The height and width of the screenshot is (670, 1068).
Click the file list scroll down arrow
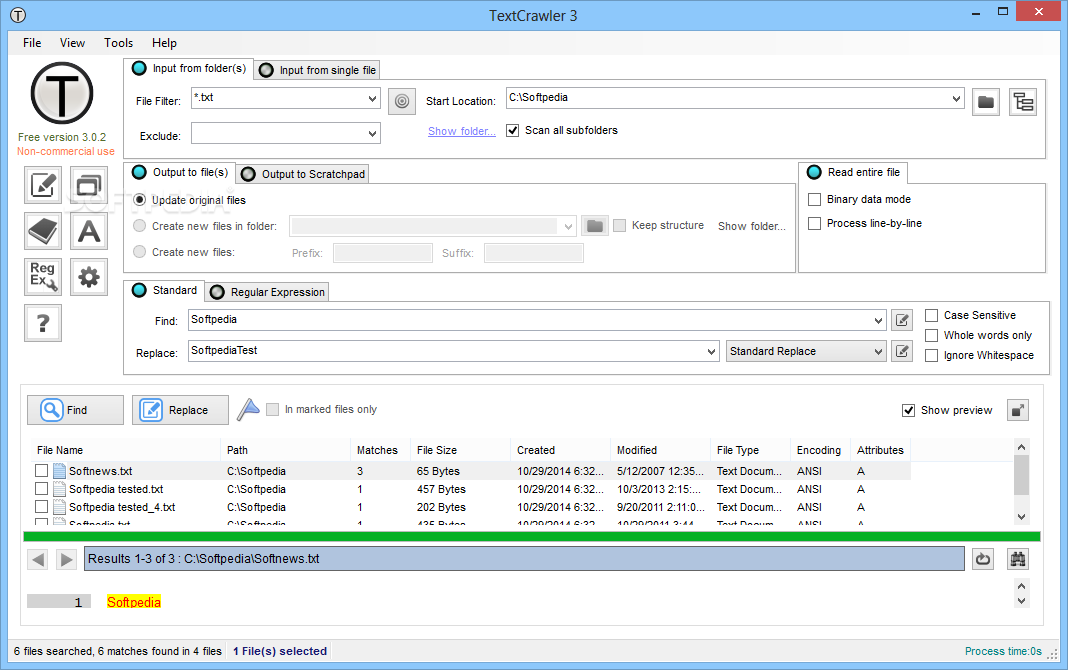pos(1021,517)
